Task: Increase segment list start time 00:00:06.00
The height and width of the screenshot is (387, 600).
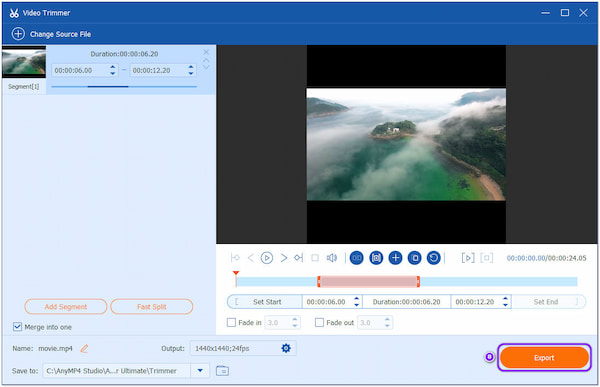Action: click(x=112, y=67)
